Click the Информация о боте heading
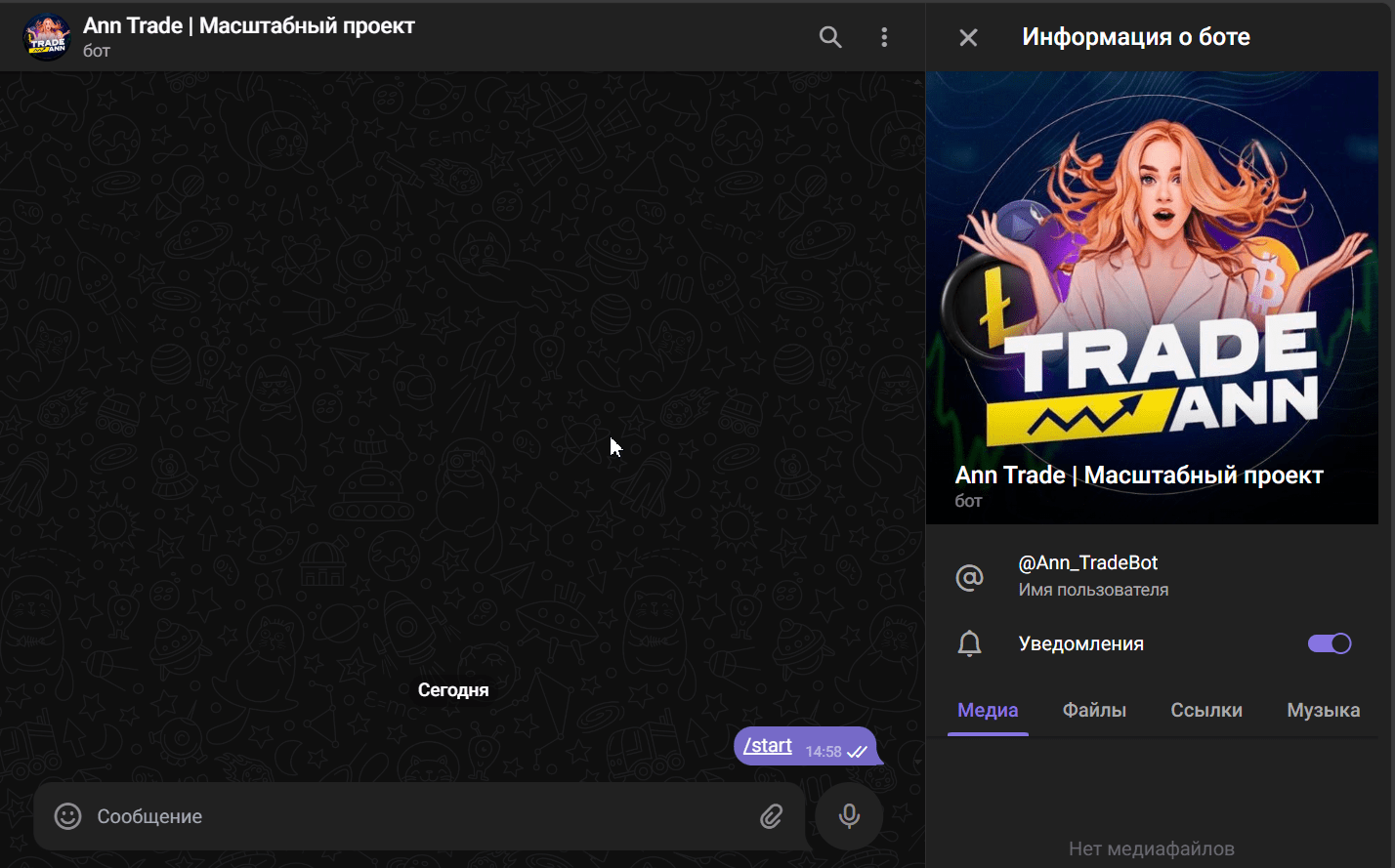 coord(1136,37)
